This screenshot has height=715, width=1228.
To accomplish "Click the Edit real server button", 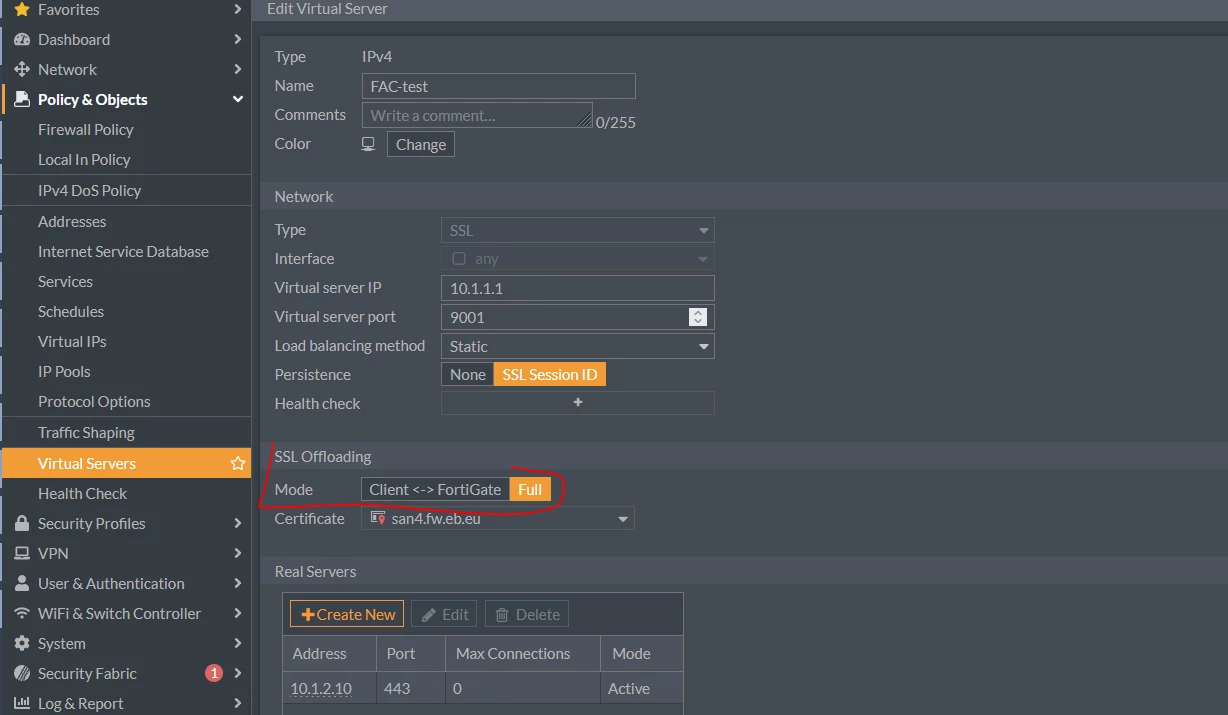I will [444, 614].
